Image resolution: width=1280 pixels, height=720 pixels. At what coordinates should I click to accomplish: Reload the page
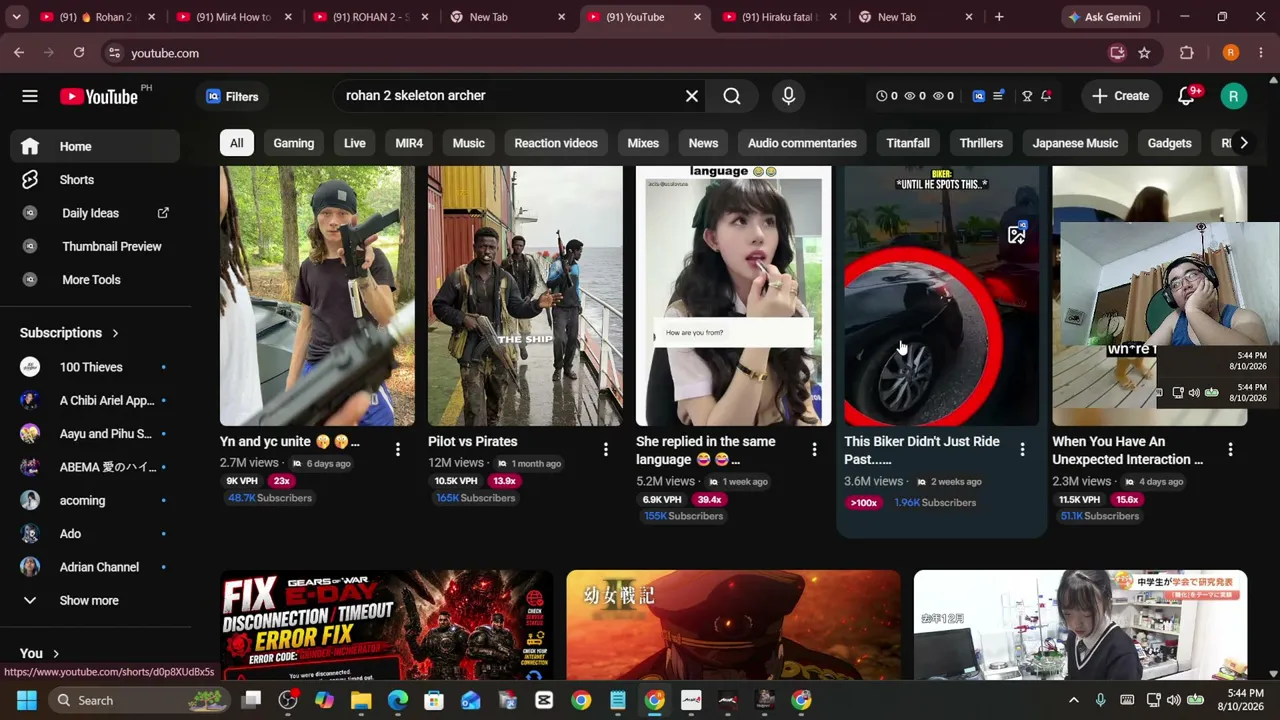pyautogui.click(x=78, y=53)
